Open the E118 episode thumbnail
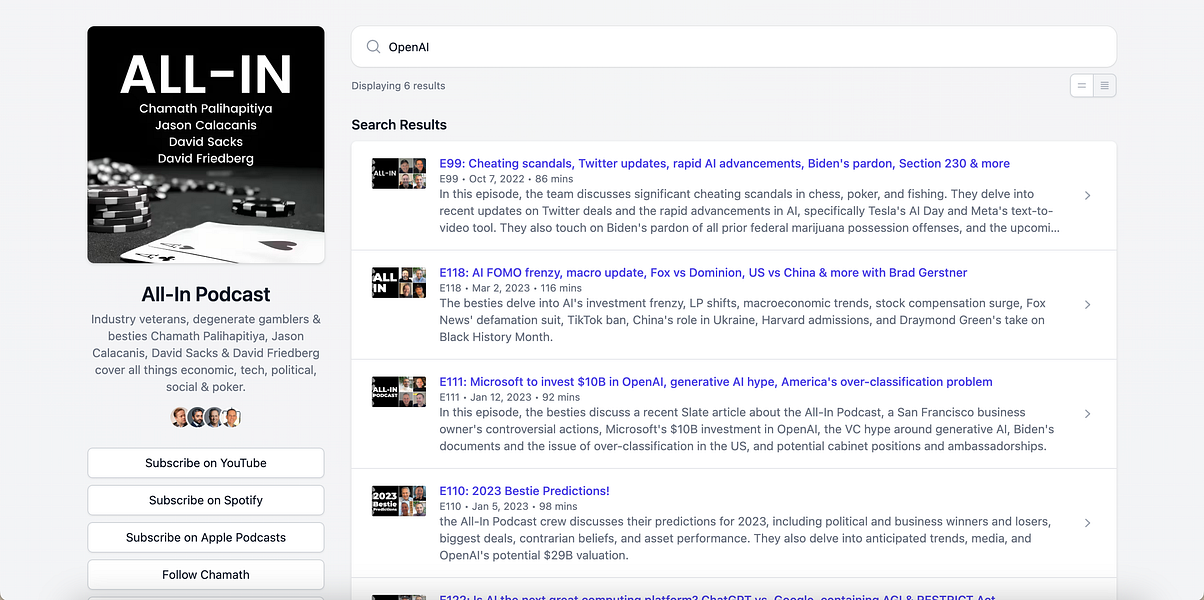 (x=399, y=282)
